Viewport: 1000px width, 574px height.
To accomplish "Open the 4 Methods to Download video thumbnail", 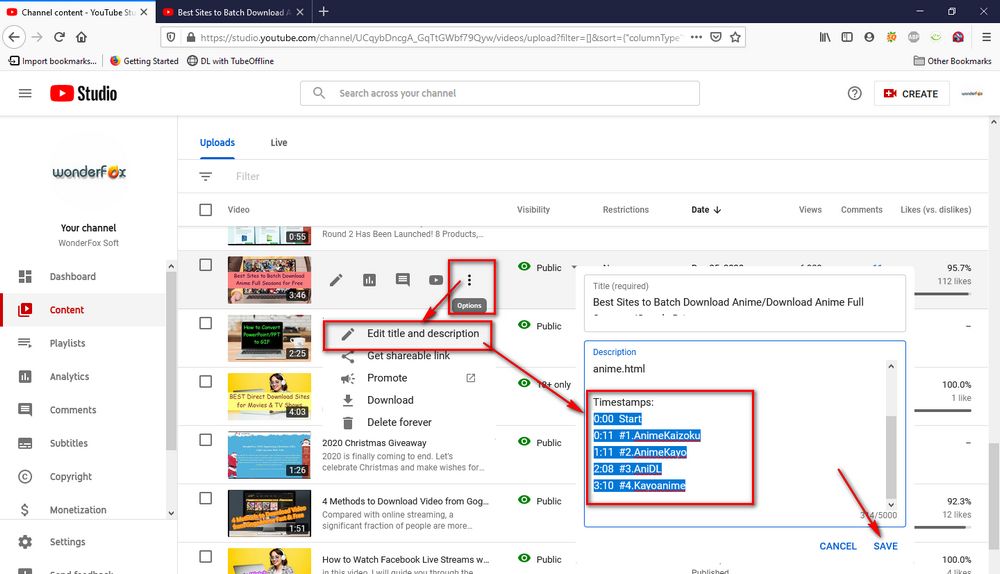I will (x=269, y=513).
